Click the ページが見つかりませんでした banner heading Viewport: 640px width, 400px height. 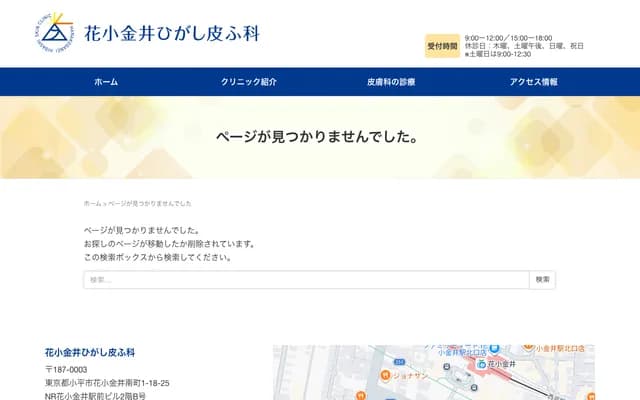[317, 137]
